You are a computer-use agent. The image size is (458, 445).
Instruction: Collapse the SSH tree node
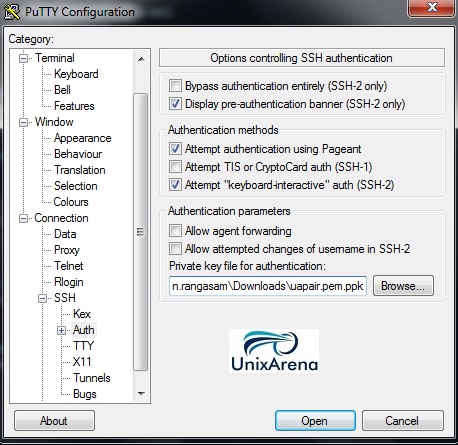tap(42, 298)
